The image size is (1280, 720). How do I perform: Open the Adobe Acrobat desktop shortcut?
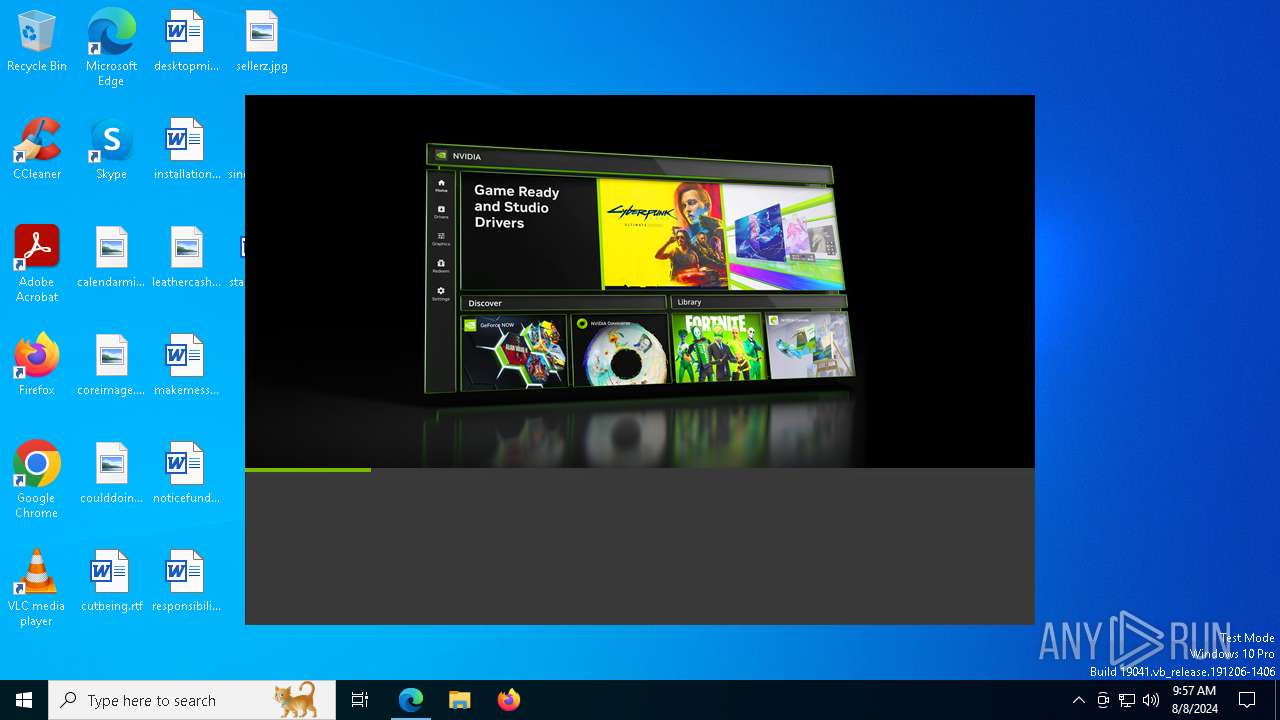click(37, 265)
